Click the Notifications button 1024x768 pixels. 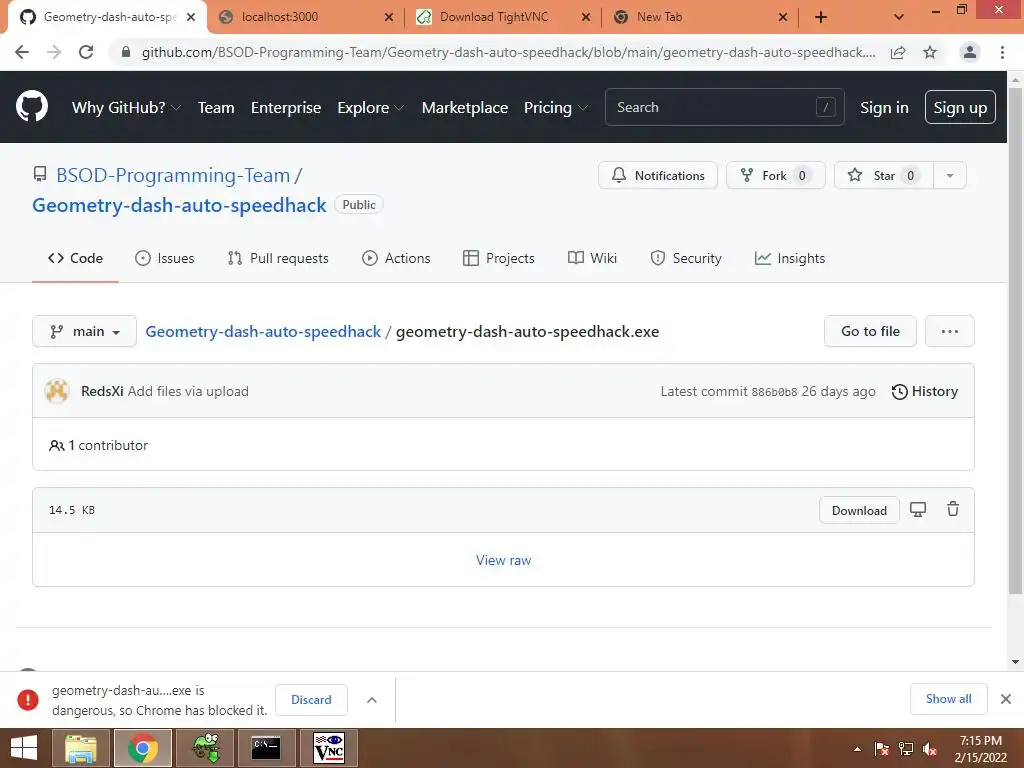(658, 175)
